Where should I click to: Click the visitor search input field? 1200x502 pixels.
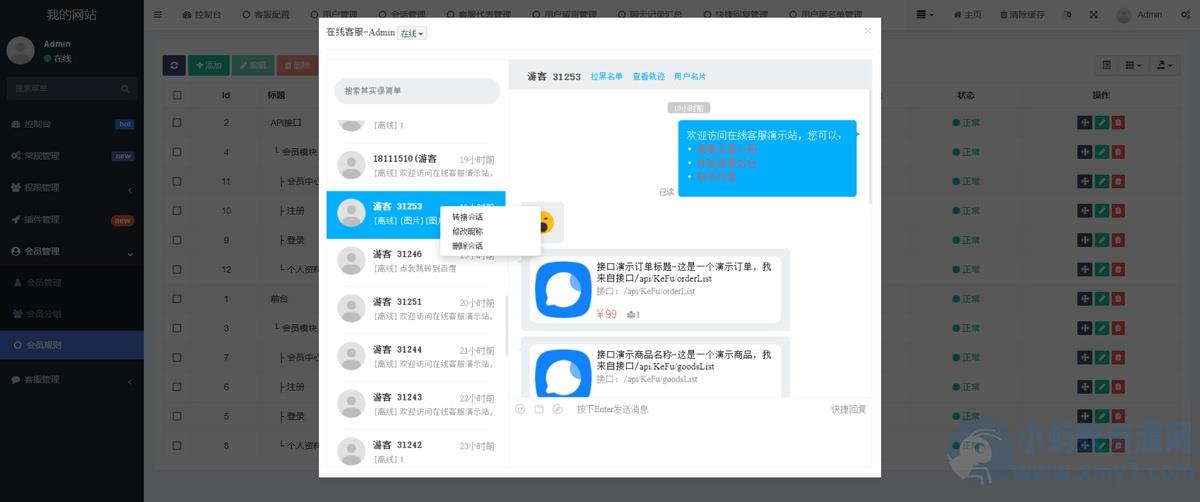[x=417, y=91]
